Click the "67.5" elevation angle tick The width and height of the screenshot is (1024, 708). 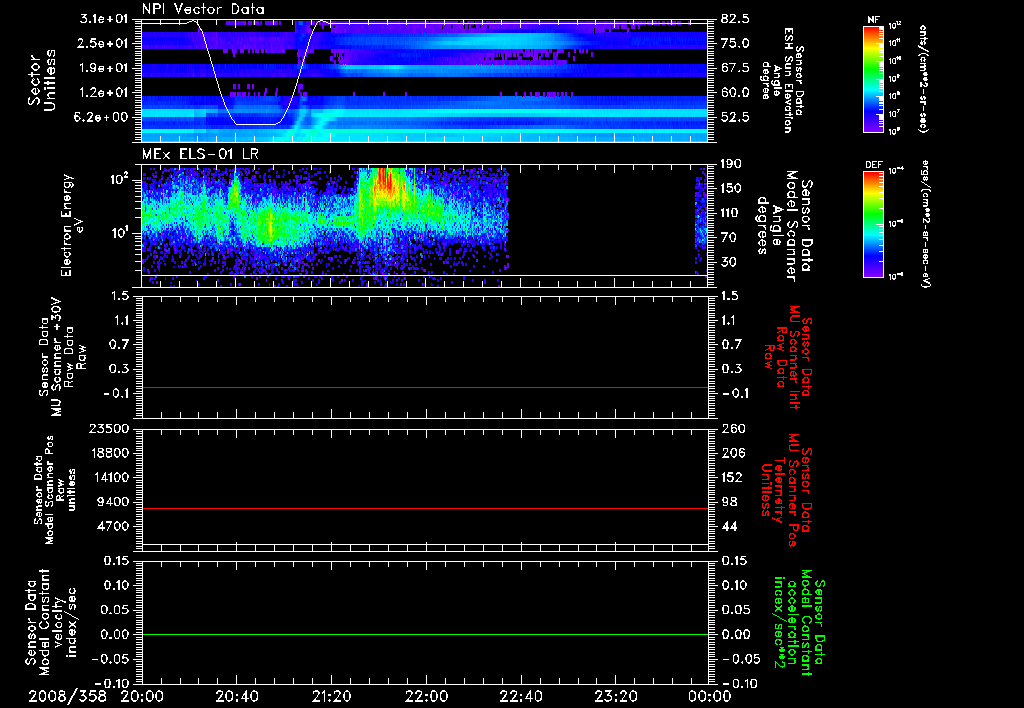[x=735, y=68]
